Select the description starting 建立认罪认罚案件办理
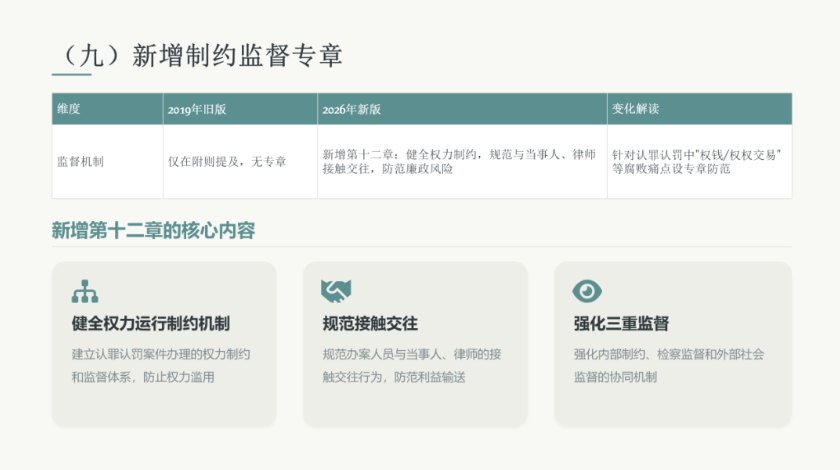 tap(161, 365)
